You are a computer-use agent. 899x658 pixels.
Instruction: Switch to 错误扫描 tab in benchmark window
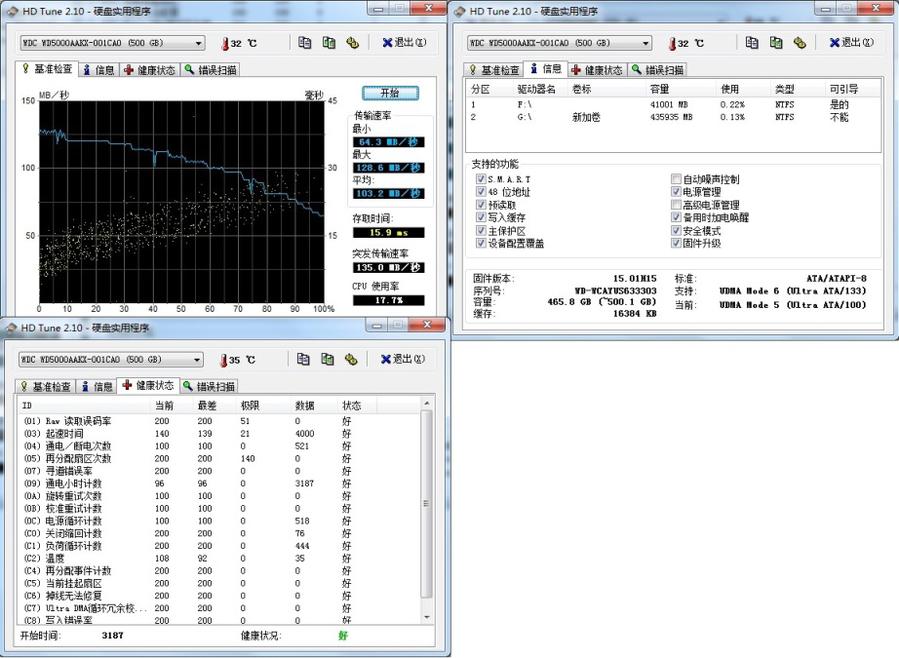[210, 70]
